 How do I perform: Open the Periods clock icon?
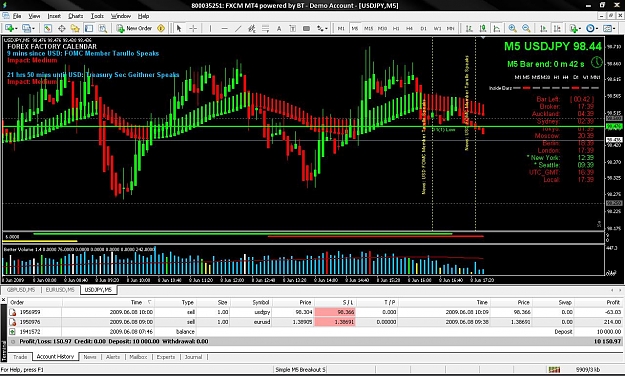[590, 28]
